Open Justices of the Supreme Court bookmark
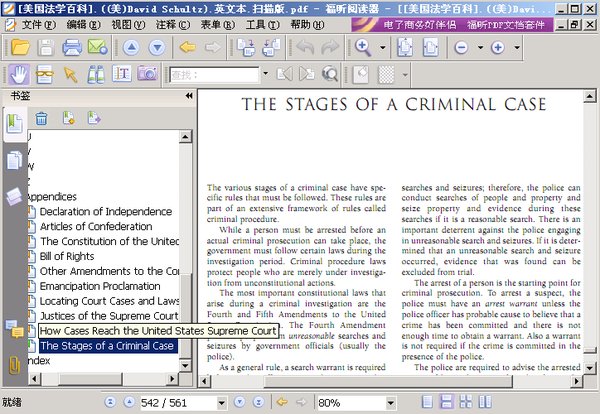The width and height of the screenshot is (600, 414). [109, 316]
